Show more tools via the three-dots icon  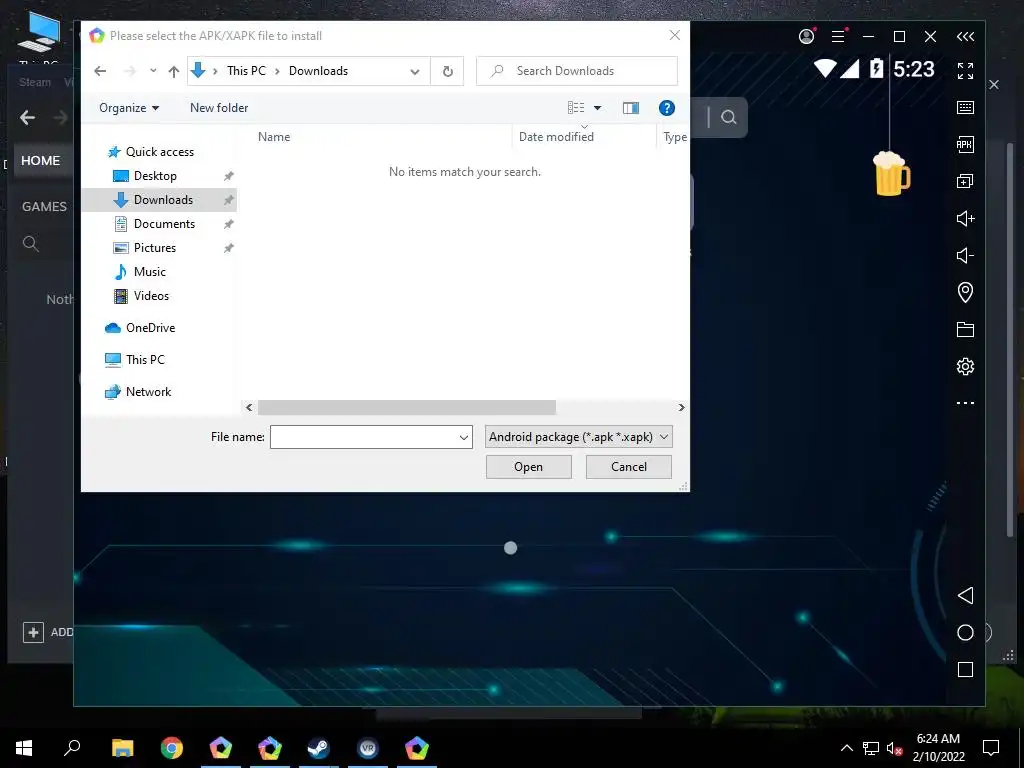coord(965,403)
